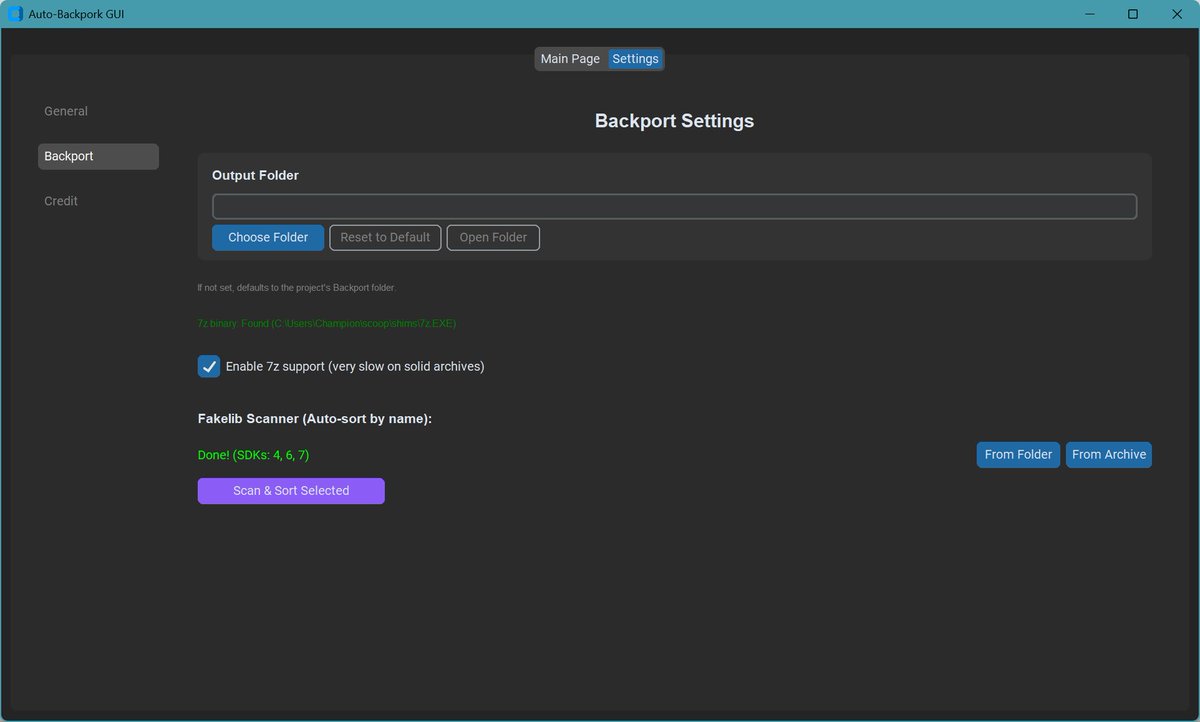Disable the 7z support checkbox
Image resolution: width=1200 pixels, height=722 pixels.
(x=209, y=366)
